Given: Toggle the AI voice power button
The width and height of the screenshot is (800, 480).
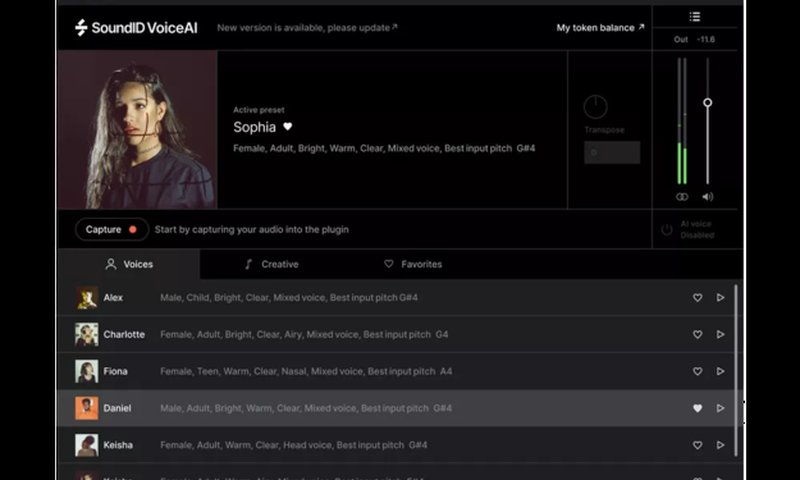Looking at the screenshot, I should tap(667, 230).
